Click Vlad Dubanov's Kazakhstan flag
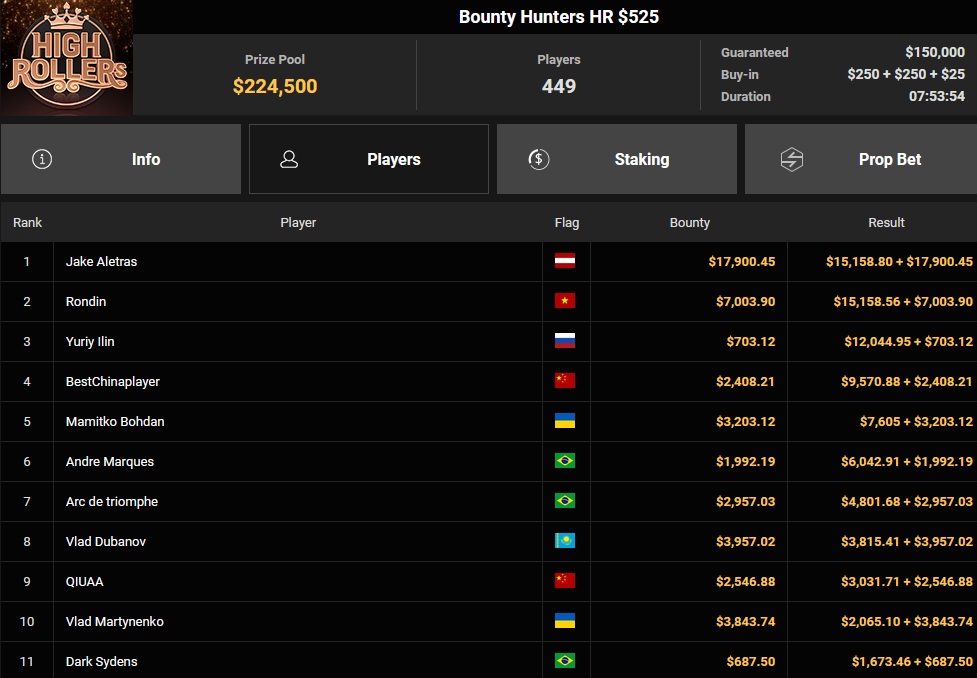This screenshot has height=678, width=977. [565, 541]
